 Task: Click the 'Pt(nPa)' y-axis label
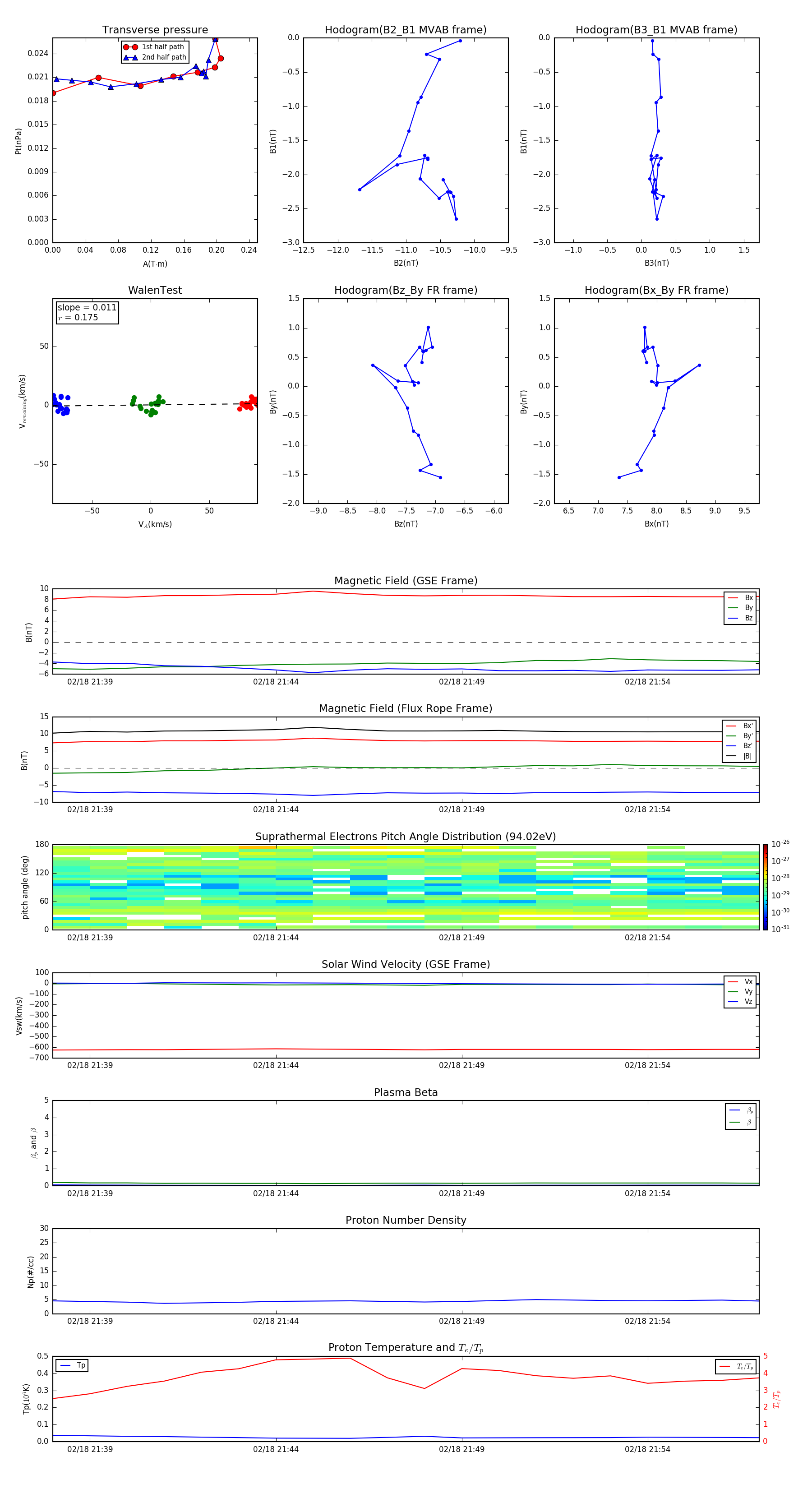tap(18, 140)
